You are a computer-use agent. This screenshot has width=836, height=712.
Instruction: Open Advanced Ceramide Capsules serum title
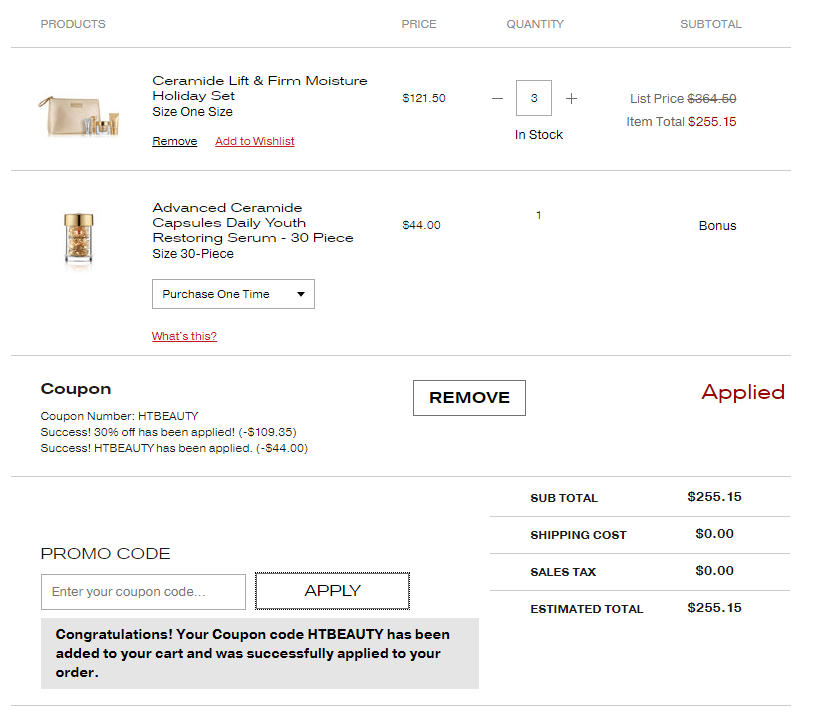[252, 223]
